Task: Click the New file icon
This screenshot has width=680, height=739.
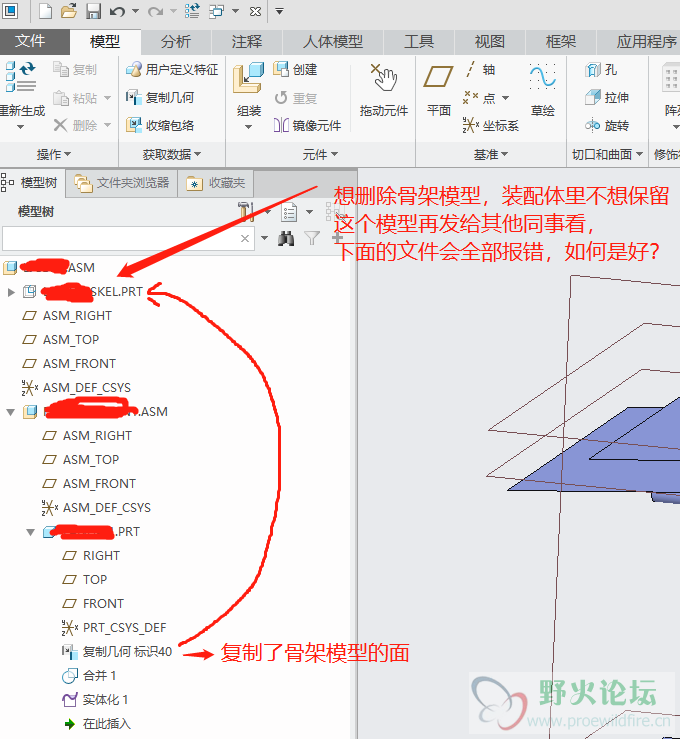Action: [x=45, y=11]
